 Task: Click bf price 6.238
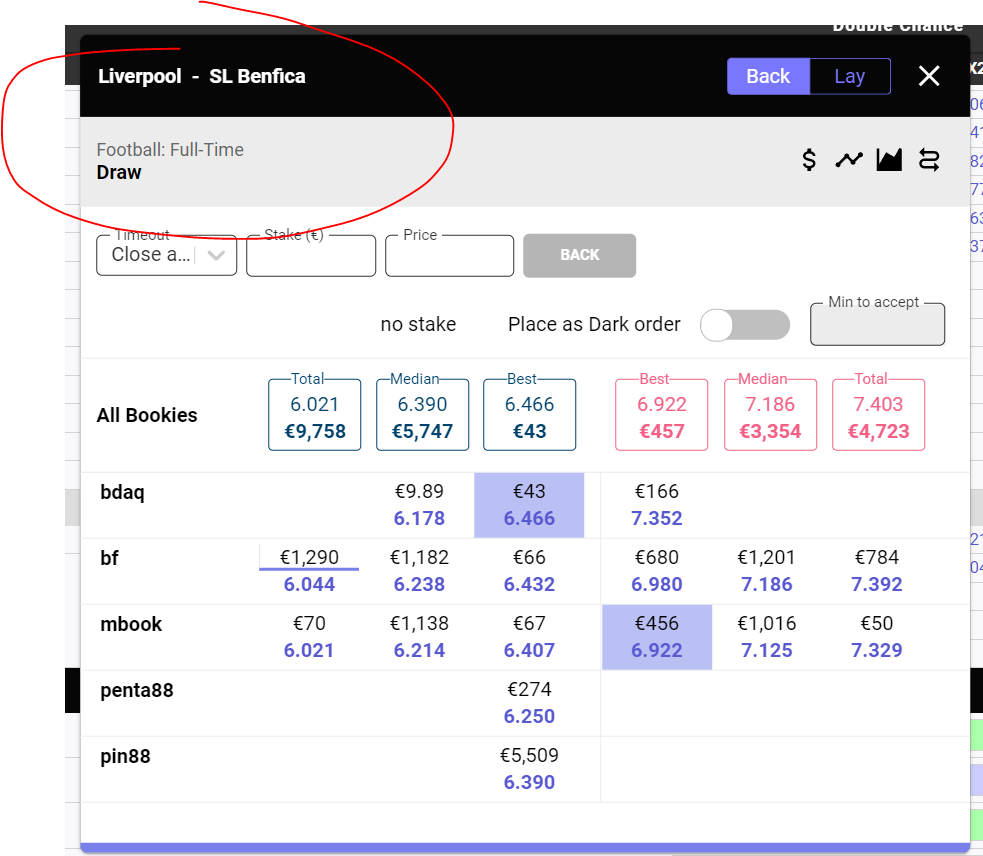(419, 584)
